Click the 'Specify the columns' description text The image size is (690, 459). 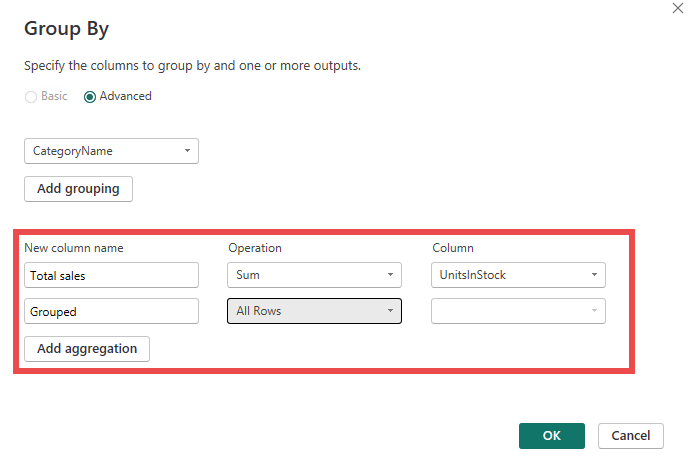192,66
